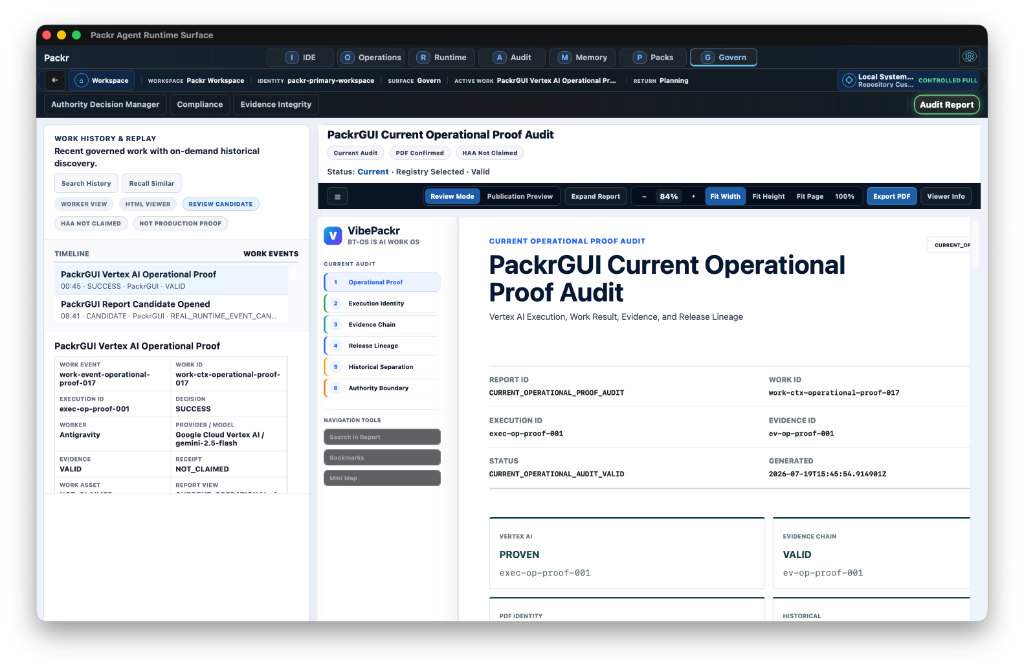The height and width of the screenshot is (669, 1024).
Task: Enable Review Mode
Action: pyautogui.click(x=452, y=197)
